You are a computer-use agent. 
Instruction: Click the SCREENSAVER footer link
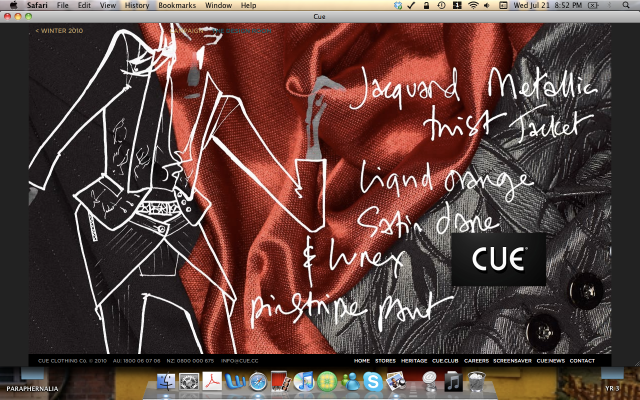(512, 361)
